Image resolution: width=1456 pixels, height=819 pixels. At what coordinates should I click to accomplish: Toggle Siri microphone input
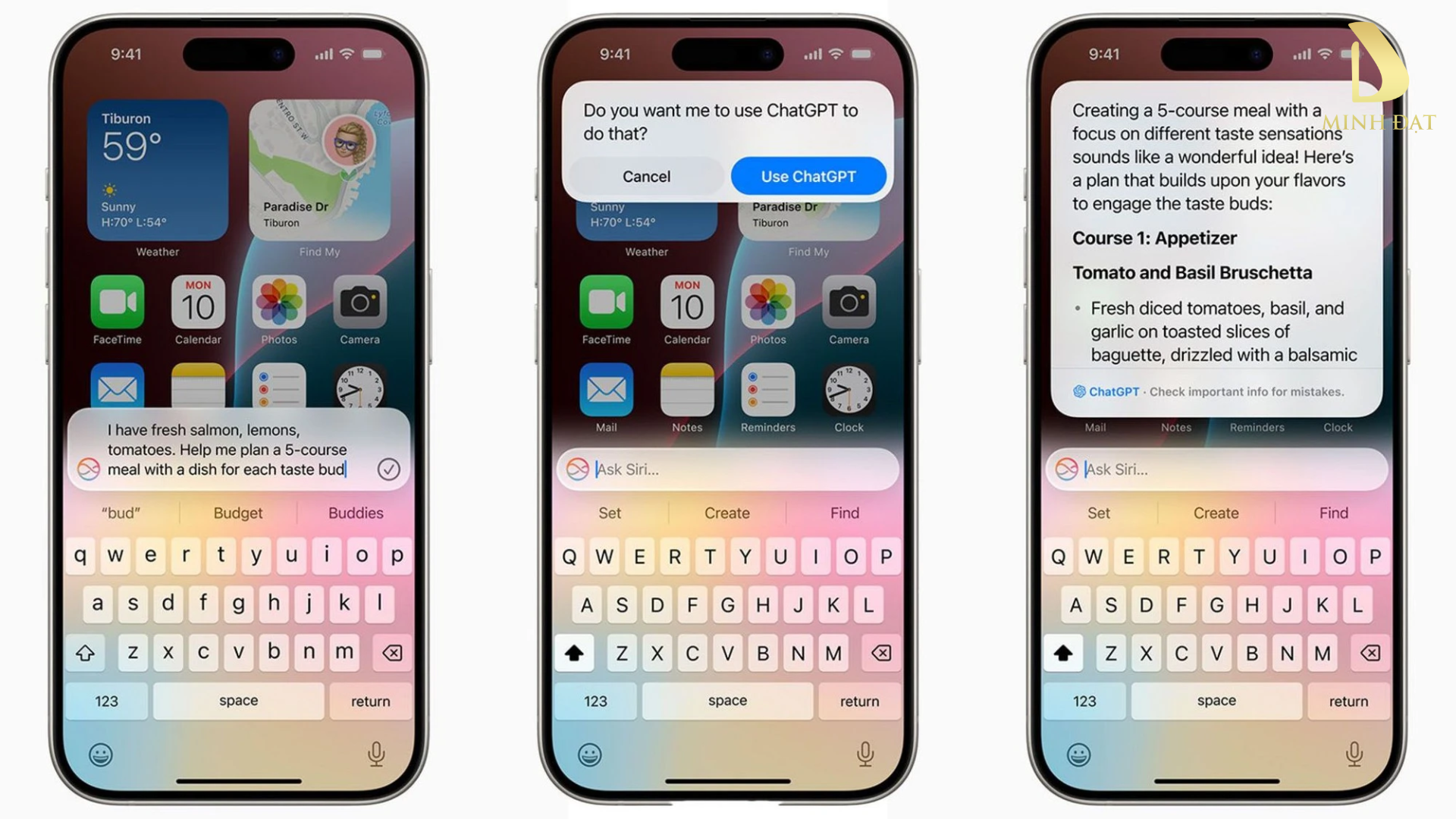[x=377, y=754]
